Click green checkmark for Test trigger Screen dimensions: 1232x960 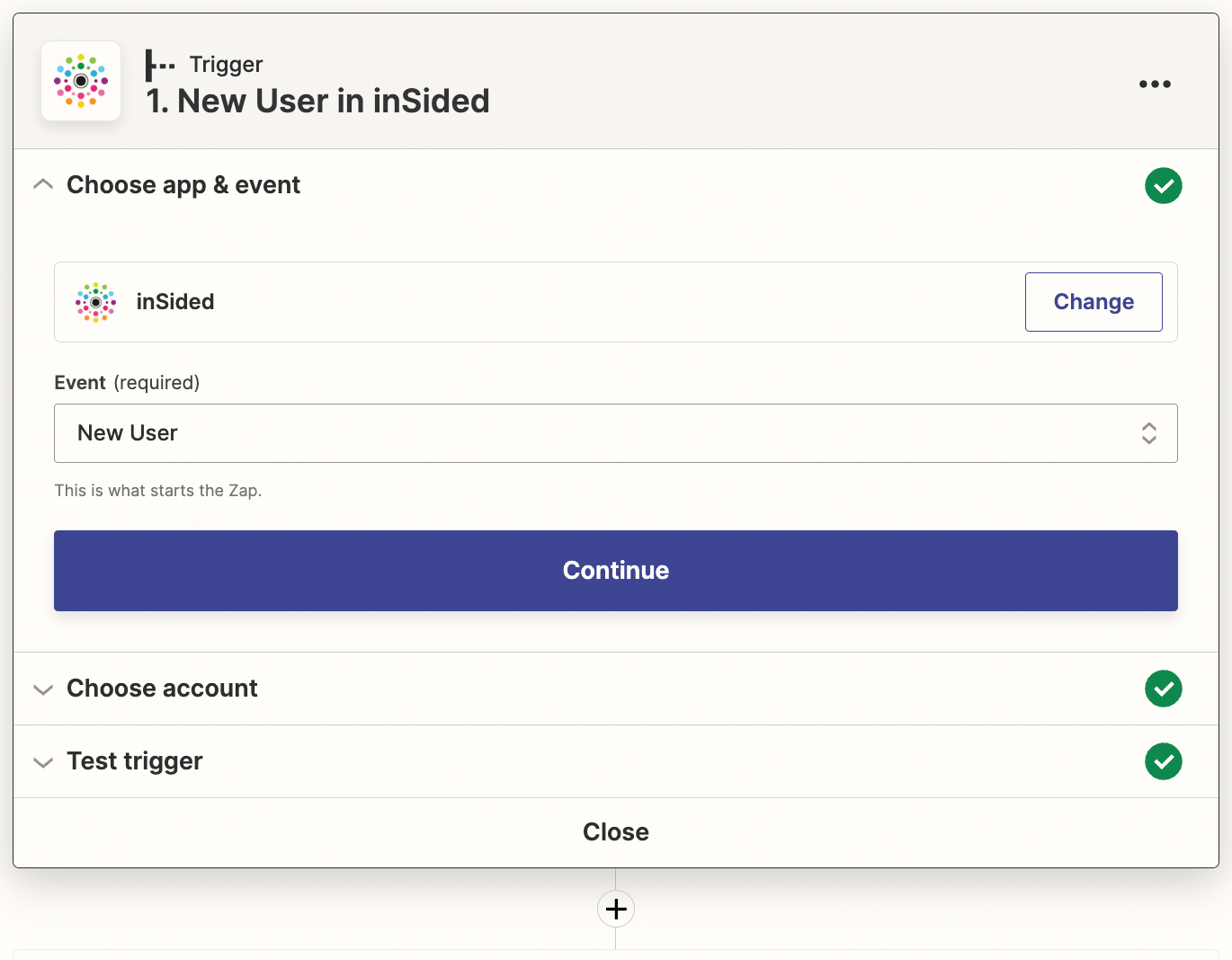point(1164,761)
